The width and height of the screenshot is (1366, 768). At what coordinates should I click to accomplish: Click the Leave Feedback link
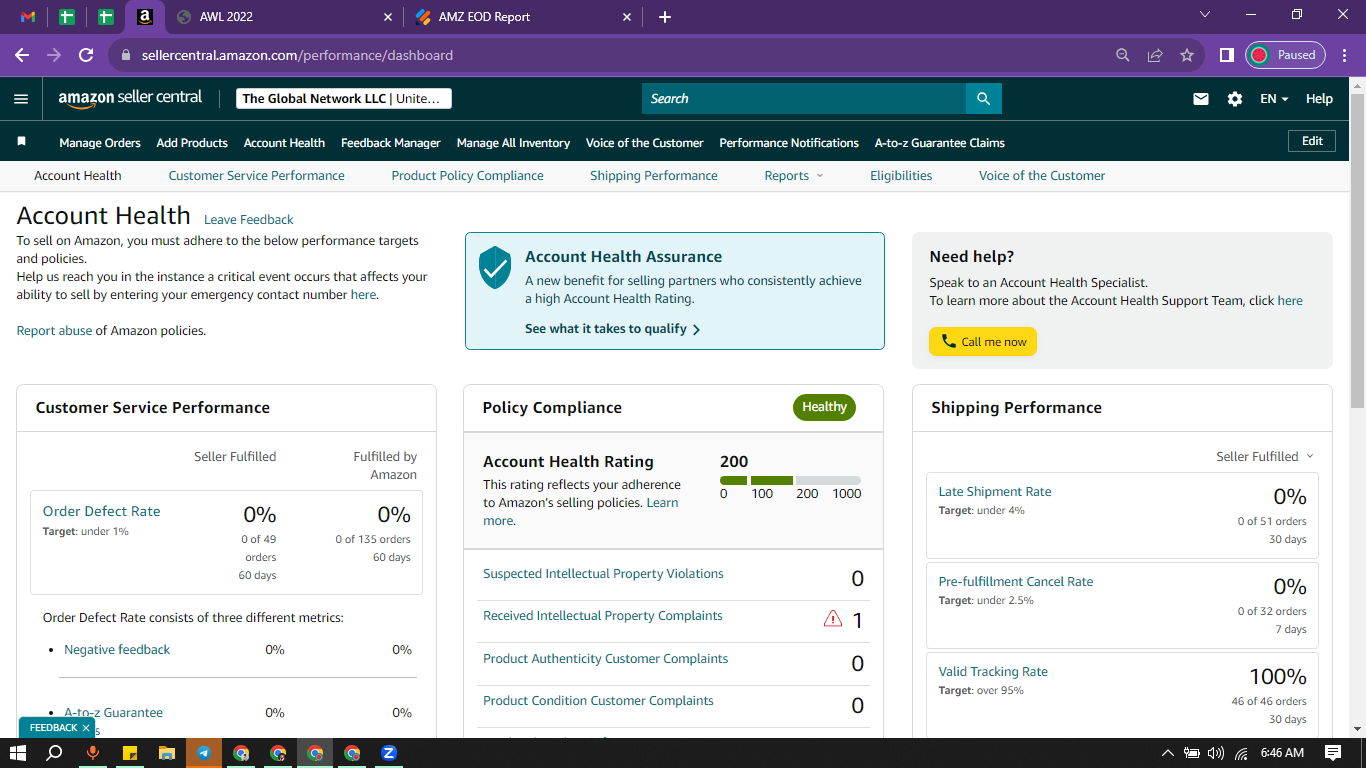coord(249,219)
